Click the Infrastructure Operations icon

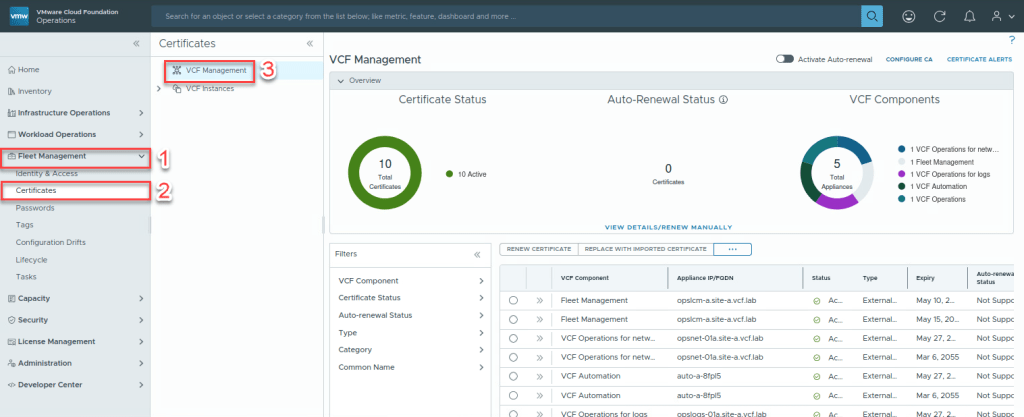click(x=11, y=113)
